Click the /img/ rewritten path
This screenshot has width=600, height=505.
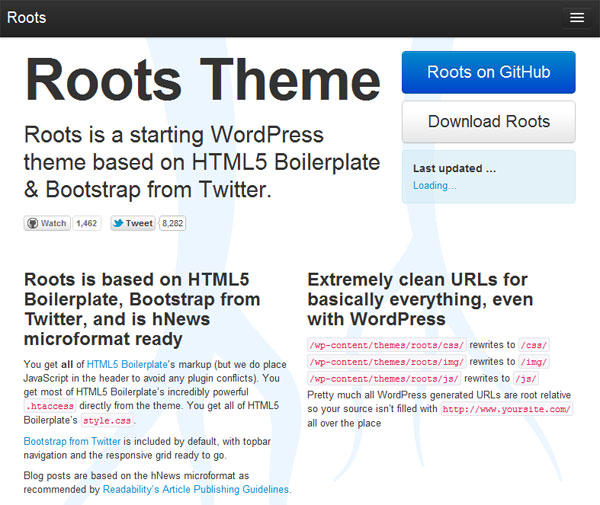tap(534, 362)
